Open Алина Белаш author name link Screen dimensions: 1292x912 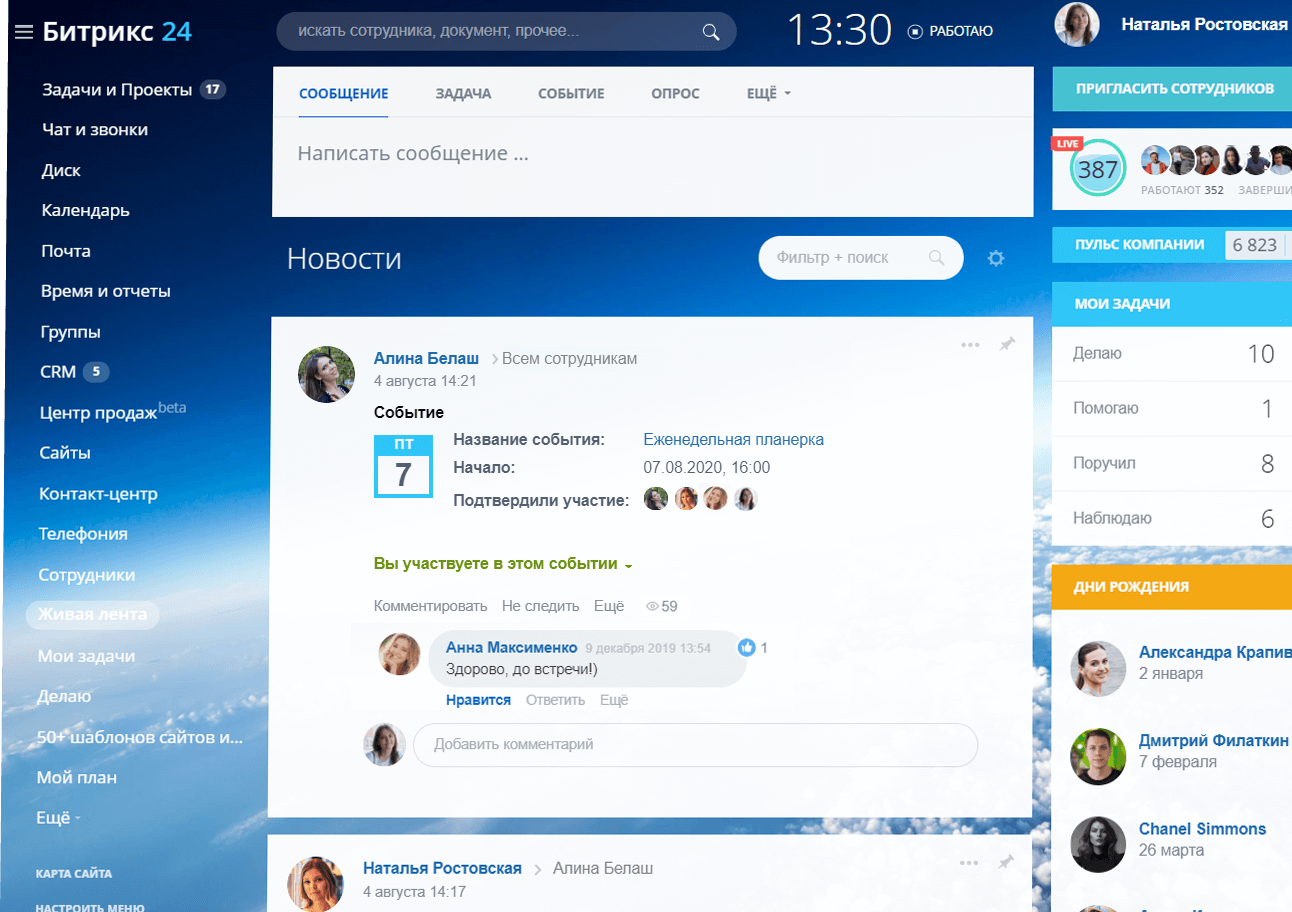426,358
